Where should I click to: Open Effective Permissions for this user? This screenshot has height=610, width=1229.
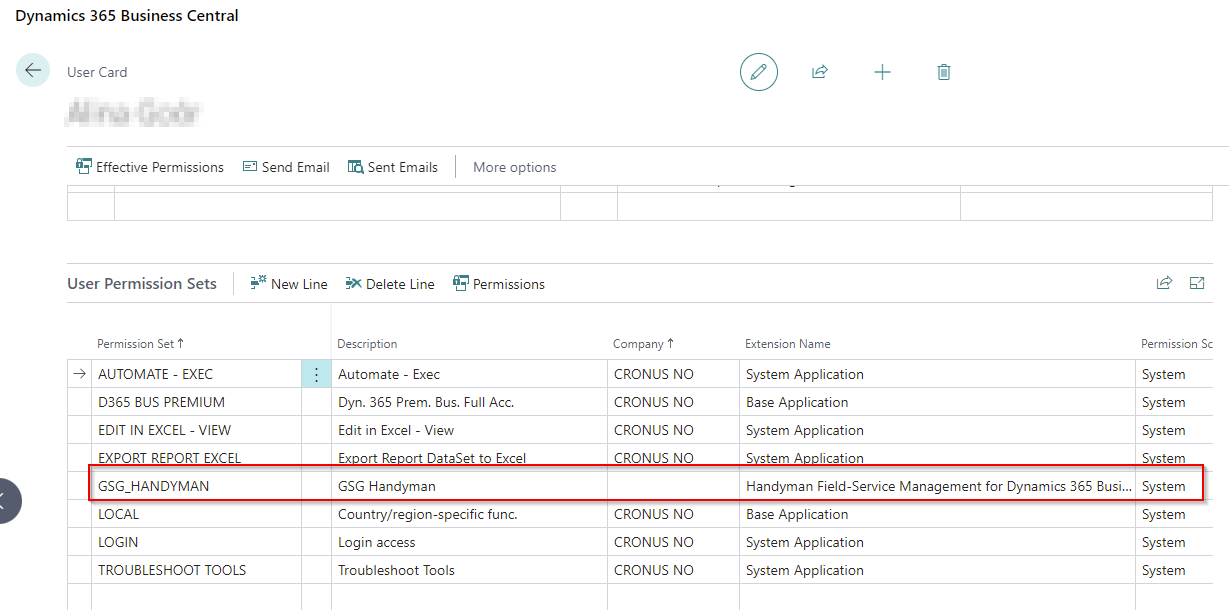(x=150, y=166)
